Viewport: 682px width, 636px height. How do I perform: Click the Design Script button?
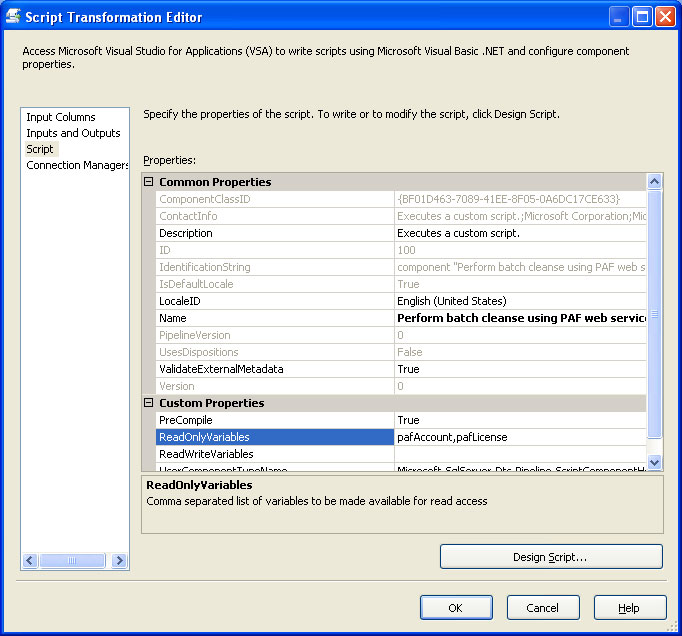point(551,556)
